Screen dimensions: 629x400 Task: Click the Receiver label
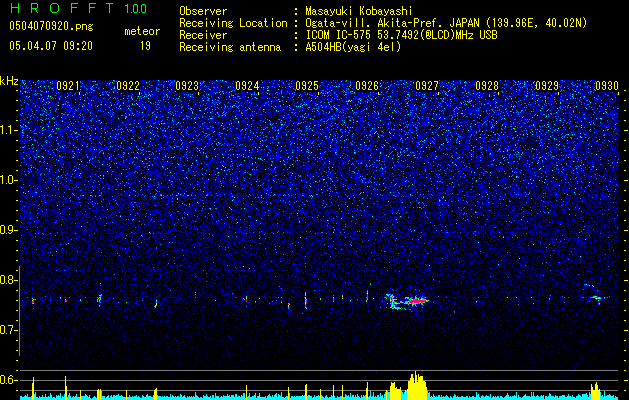point(203,35)
